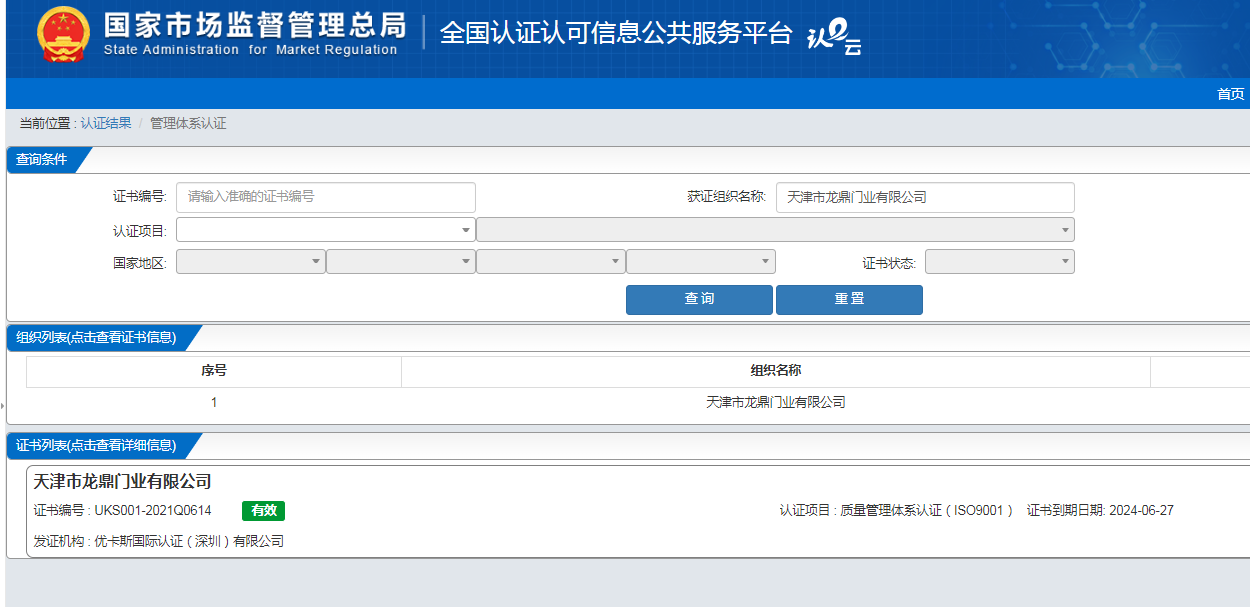The height and width of the screenshot is (607, 1250).
Task: Open the wide disabled 认证项目 sub-dropdown
Action: [x=775, y=230]
